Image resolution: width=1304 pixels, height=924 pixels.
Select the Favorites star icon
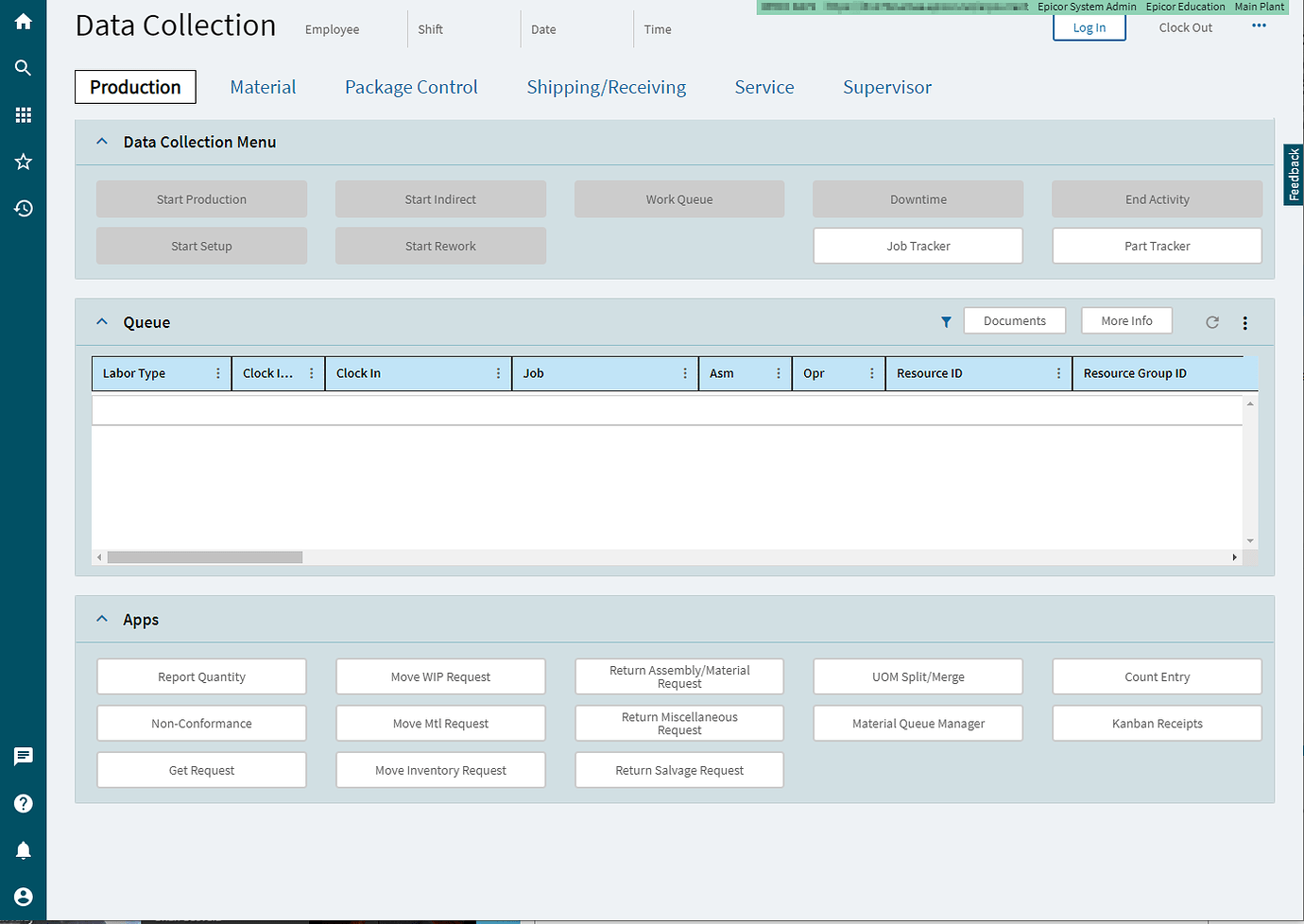pyautogui.click(x=23, y=162)
